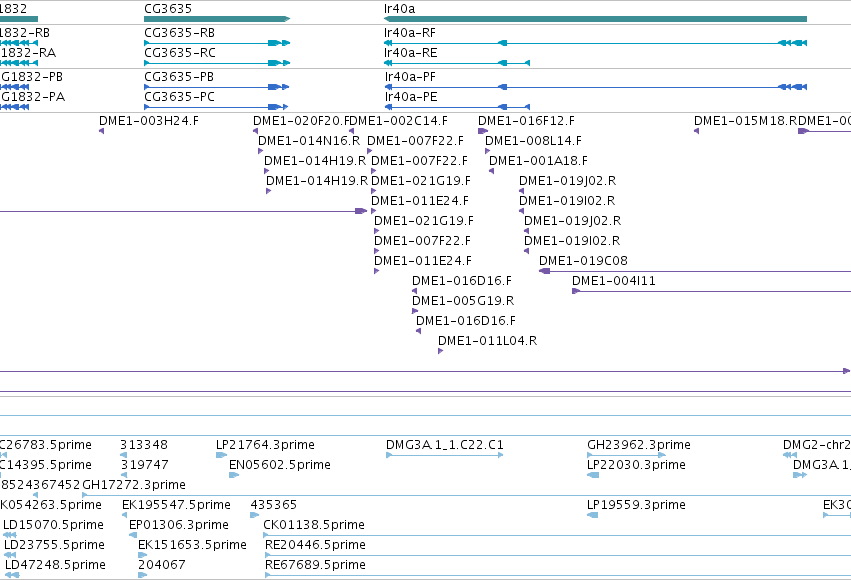The height and width of the screenshot is (580, 851).
Task: Click the DME1-011L04.R feature label
Action: [x=487, y=341]
